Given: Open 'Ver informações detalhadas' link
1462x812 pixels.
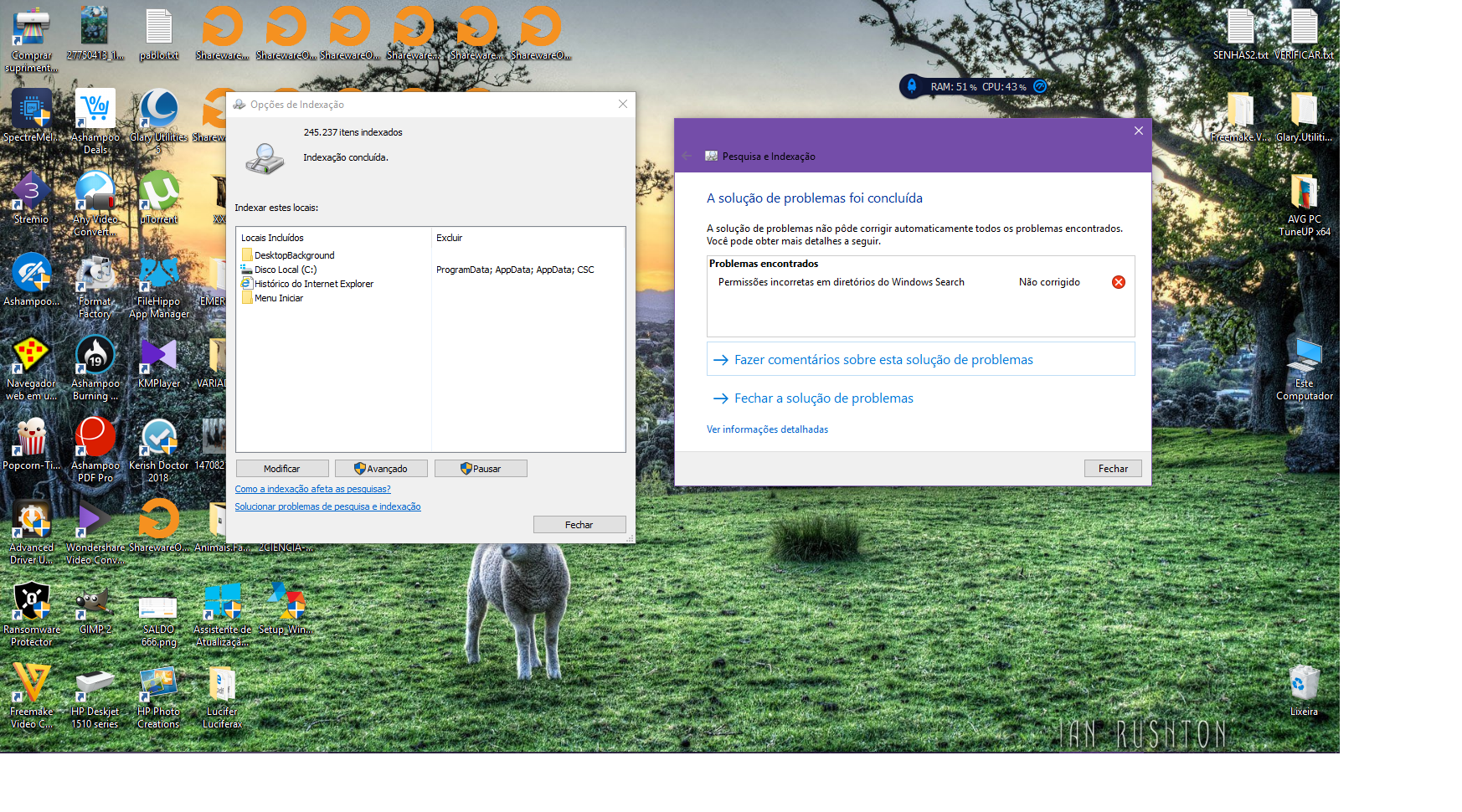Looking at the screenshot, I should click(767, 429).
